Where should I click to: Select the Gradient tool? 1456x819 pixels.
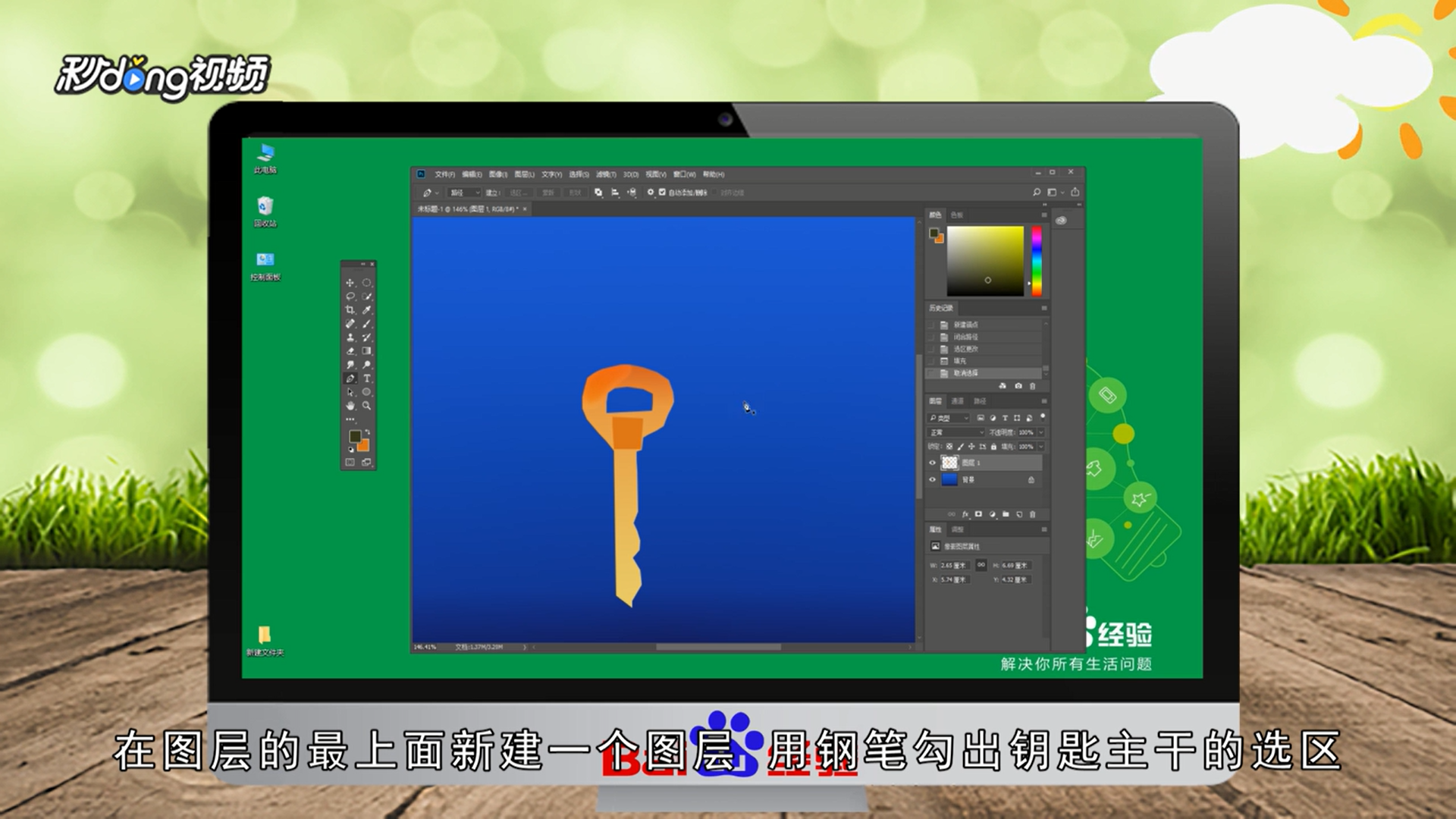point(367,351)
